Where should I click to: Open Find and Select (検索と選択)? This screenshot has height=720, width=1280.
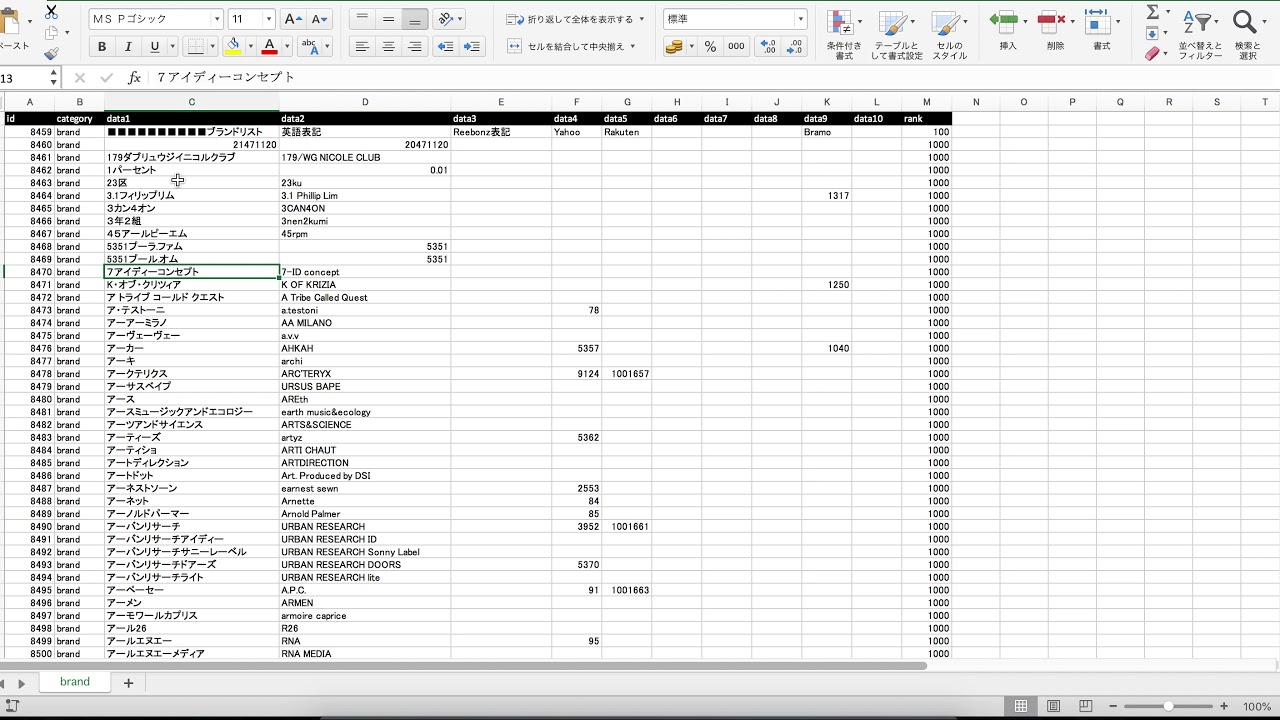[1247, 35]
